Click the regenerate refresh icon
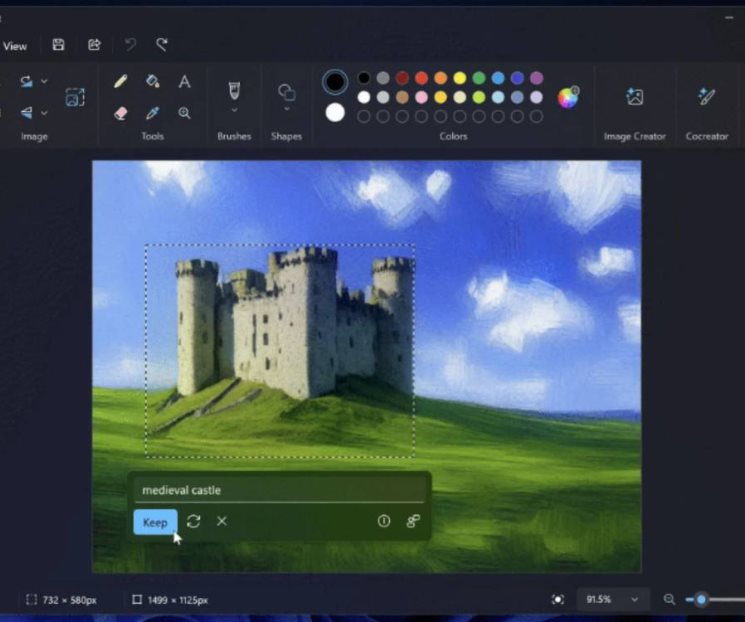This screenshot has height=622, width=745. click(193, 521)
